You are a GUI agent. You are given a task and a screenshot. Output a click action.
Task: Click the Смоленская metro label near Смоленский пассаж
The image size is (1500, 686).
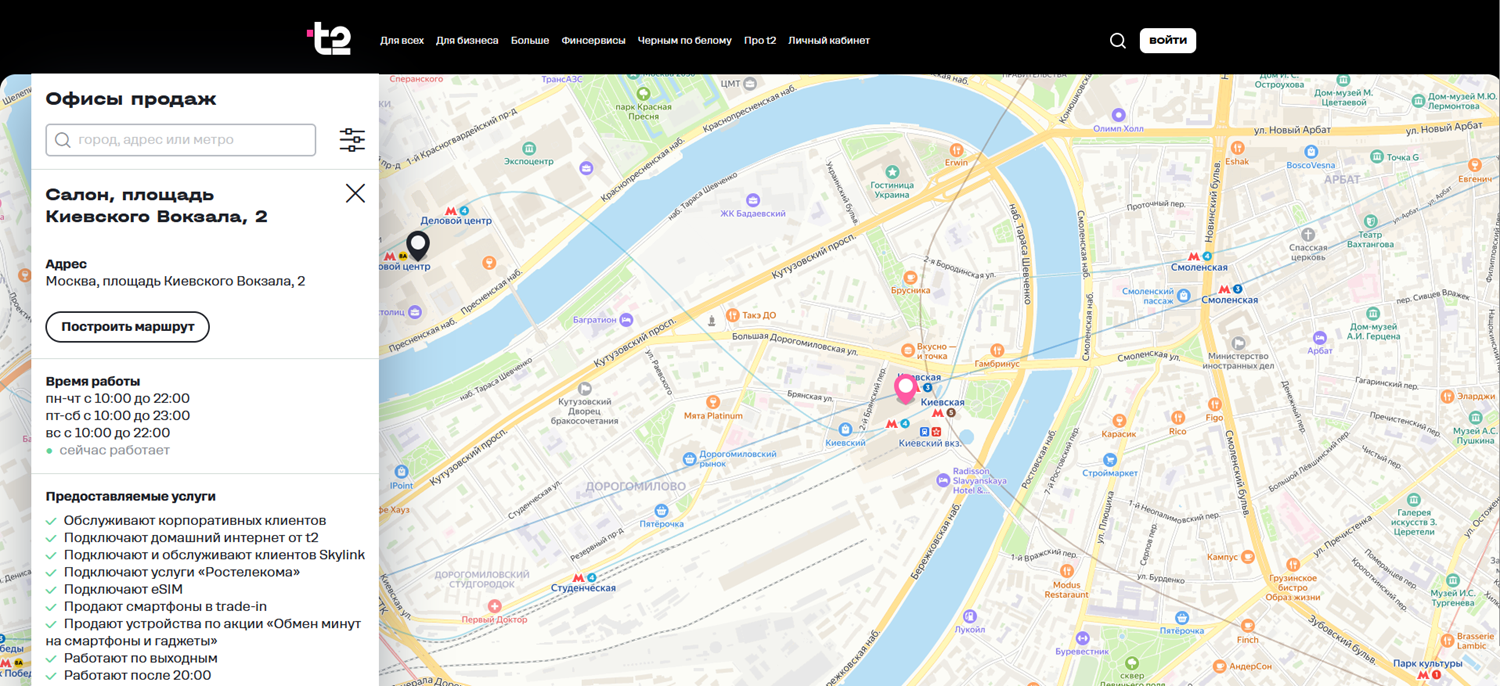pyautogui.click(x=1230, y=300)
